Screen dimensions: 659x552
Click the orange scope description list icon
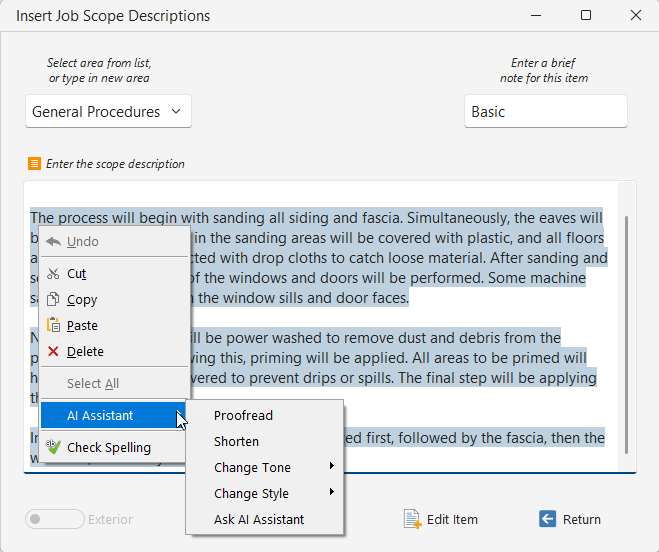[x=34, y=164]
